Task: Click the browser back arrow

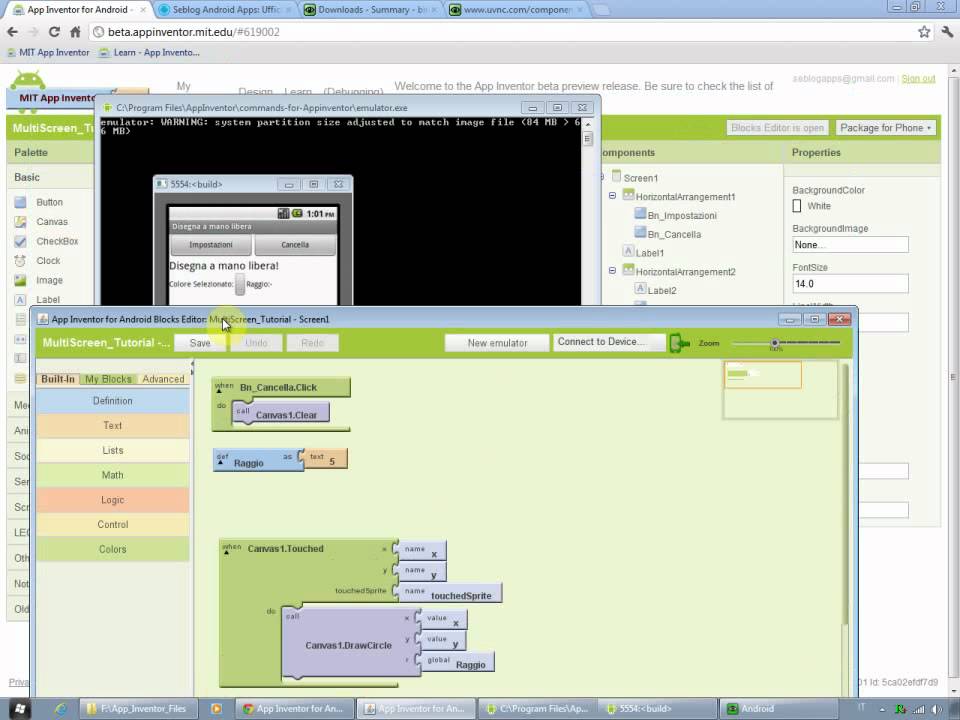Action: point(13,32)
